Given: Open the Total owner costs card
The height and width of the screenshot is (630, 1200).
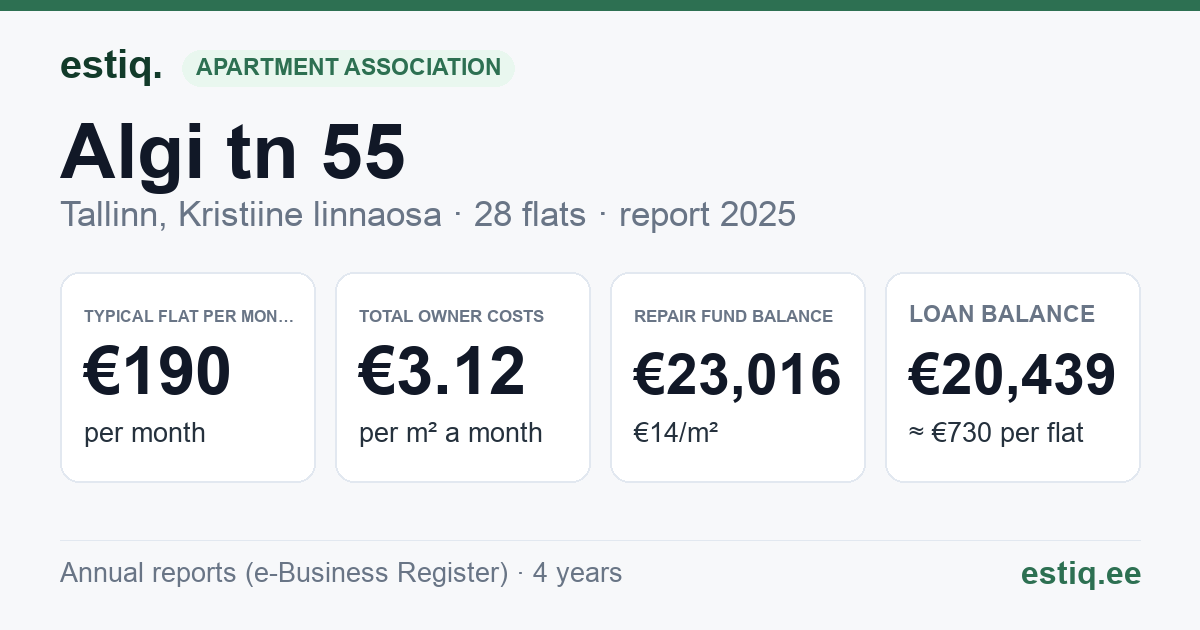Looking at the screenshot, I should 463,377.
